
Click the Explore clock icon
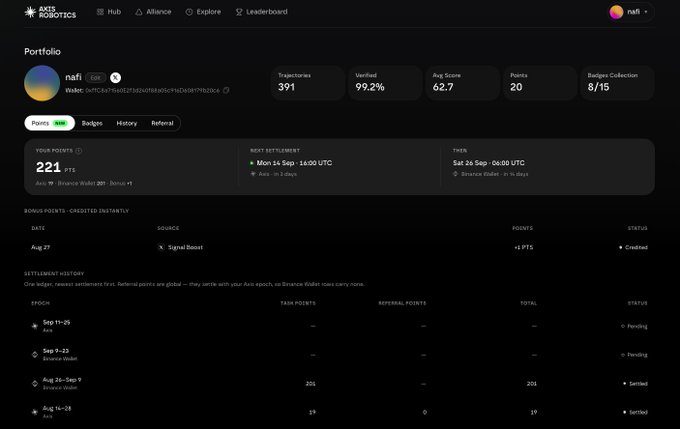(x=189, y=12)
